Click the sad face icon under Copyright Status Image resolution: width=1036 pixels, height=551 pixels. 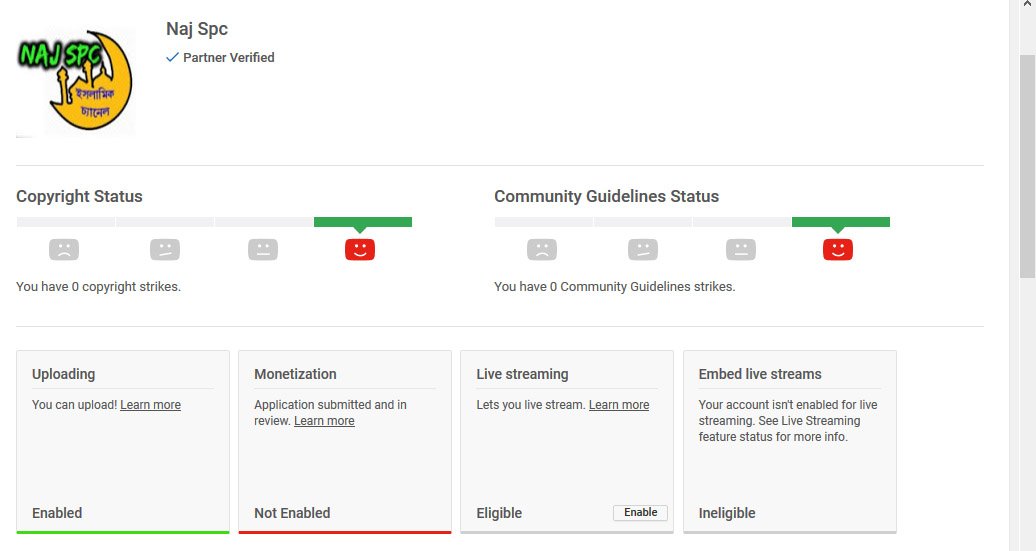[64, 250]
